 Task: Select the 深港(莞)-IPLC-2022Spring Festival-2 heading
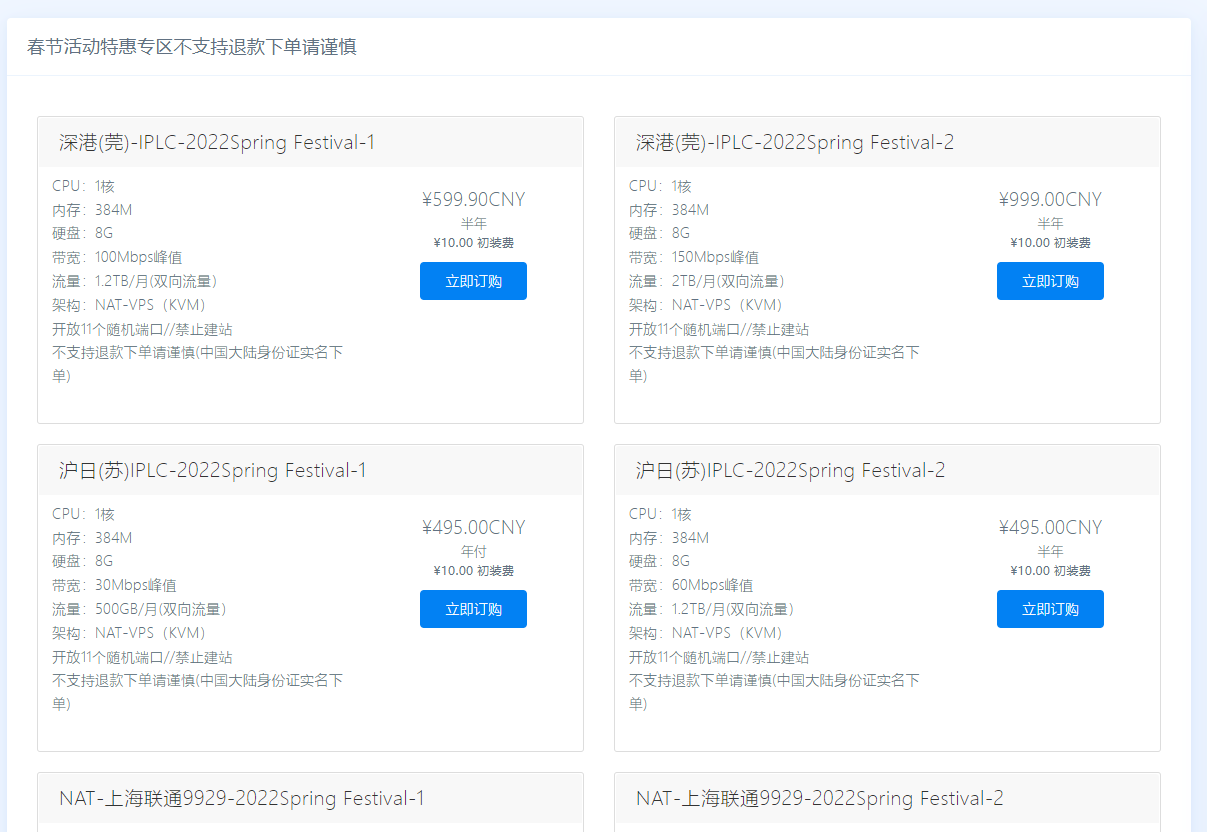(x=795, y=142)
